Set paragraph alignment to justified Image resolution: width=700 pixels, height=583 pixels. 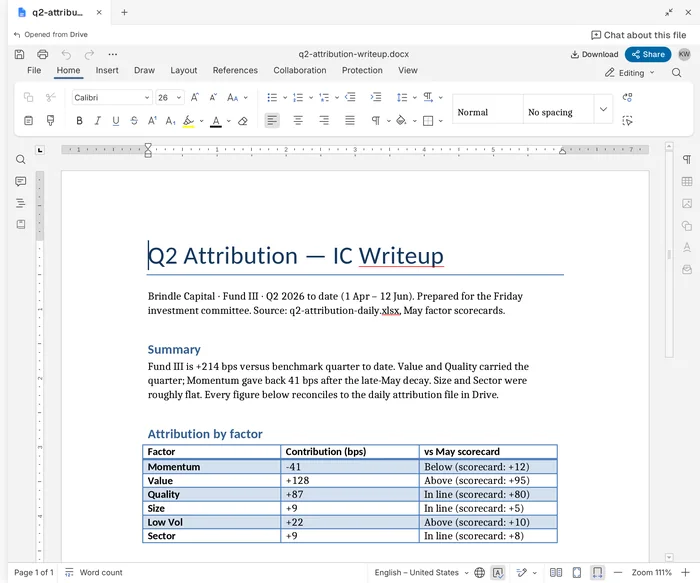[x=350, y=121]
